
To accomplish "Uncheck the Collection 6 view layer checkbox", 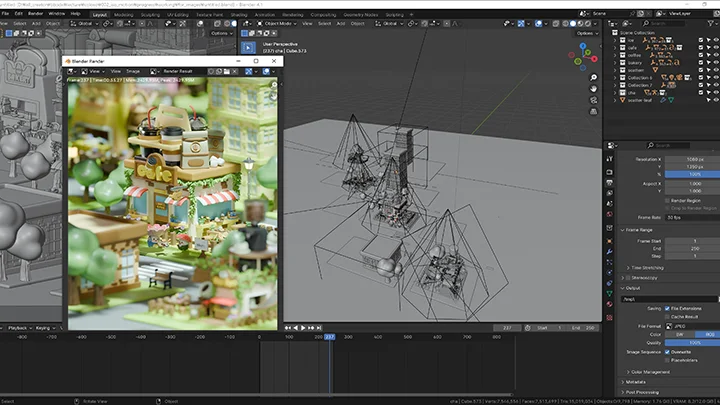I will (701, 78).
